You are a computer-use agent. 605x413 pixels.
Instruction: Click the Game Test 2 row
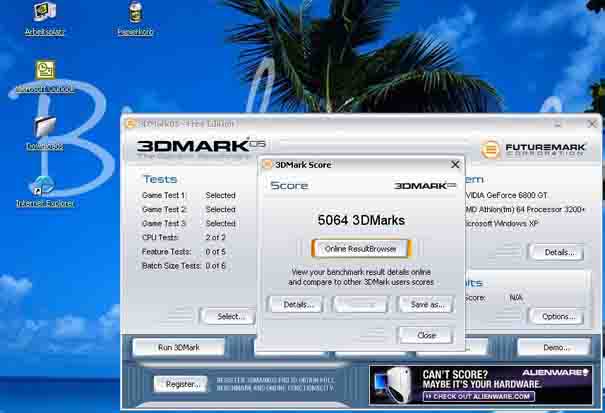click(189, 209)
